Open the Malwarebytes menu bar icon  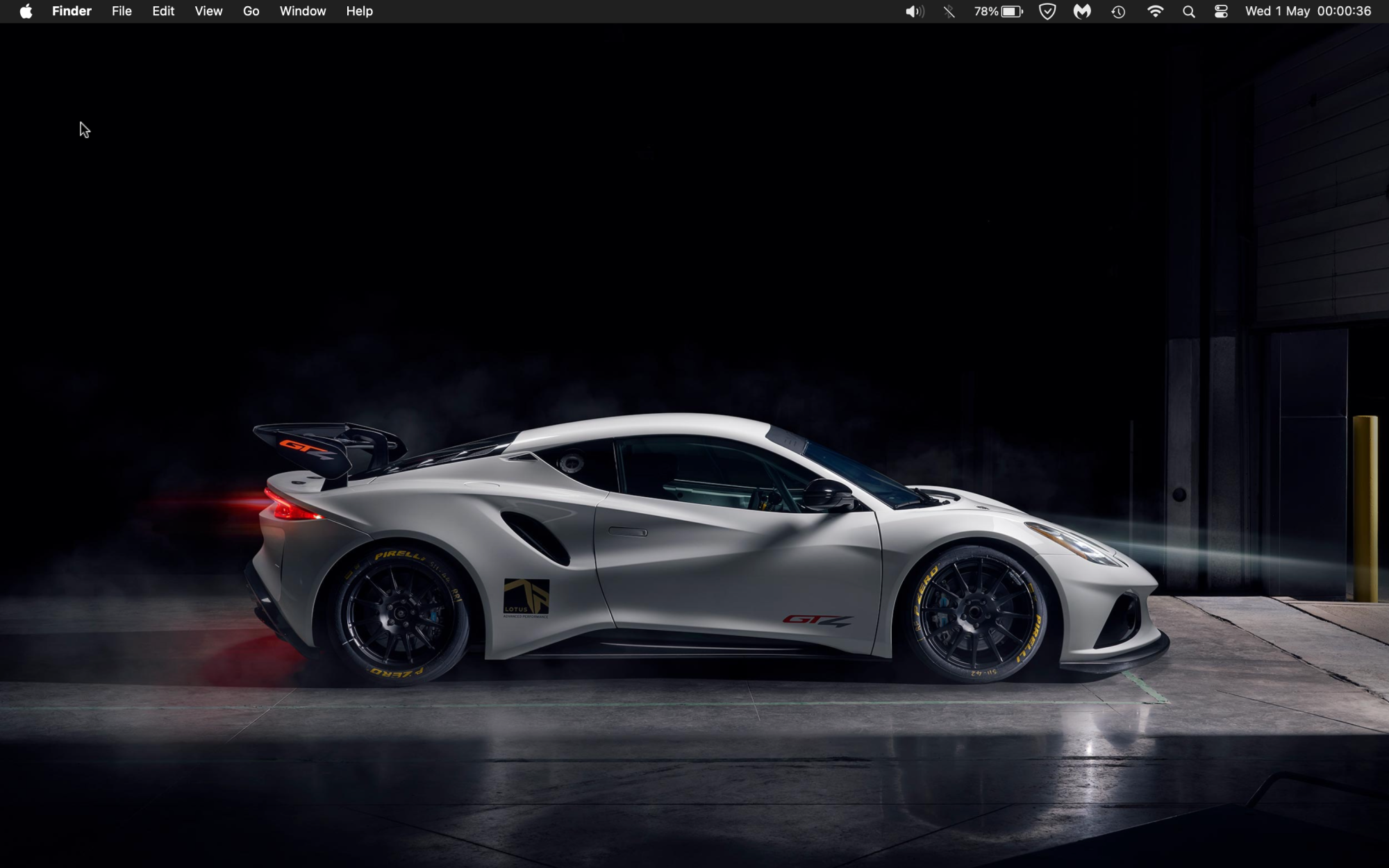point(1082,11)
